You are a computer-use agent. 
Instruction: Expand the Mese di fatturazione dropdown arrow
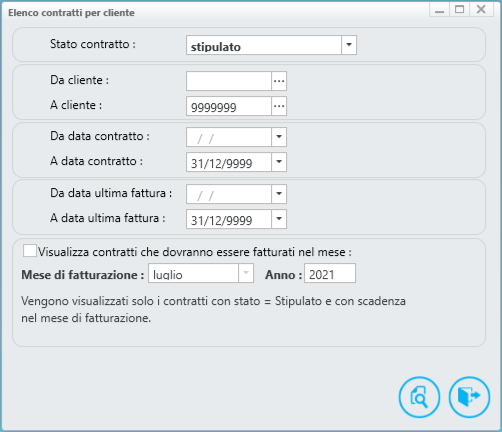pos(246,273)
